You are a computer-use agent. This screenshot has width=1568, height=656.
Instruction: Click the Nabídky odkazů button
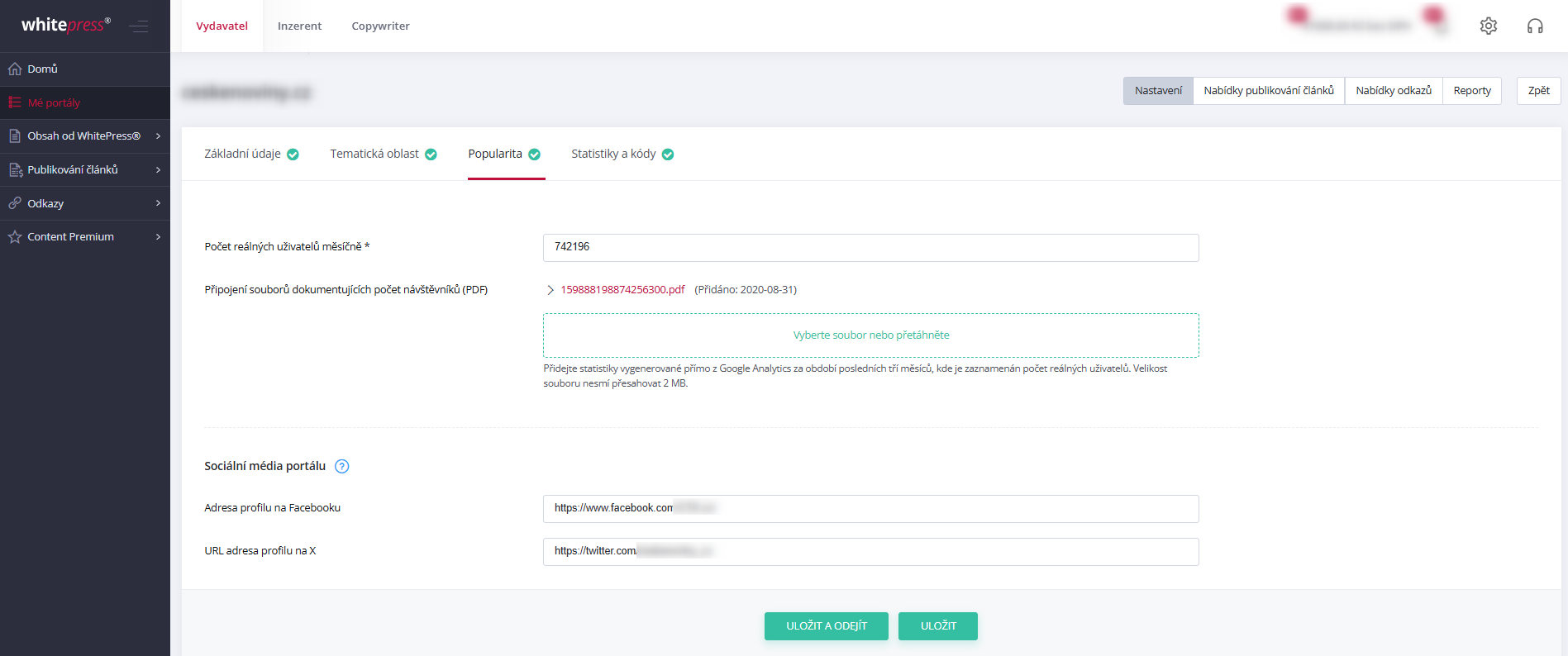coord(1394,91)
